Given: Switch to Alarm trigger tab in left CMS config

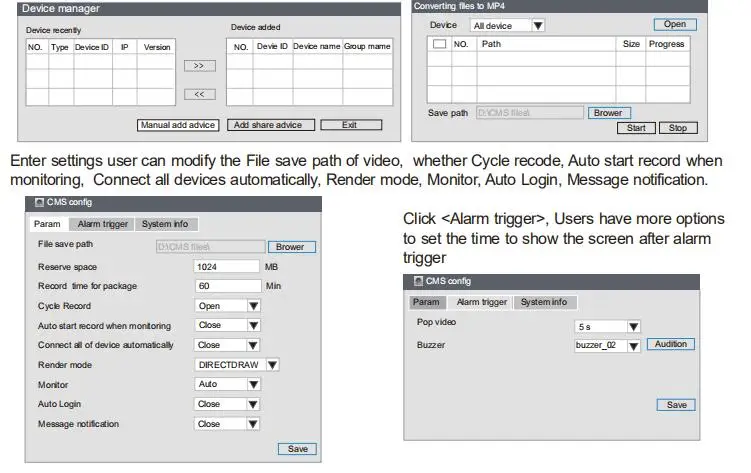Looking at the screenshot, I should [102, 224].
